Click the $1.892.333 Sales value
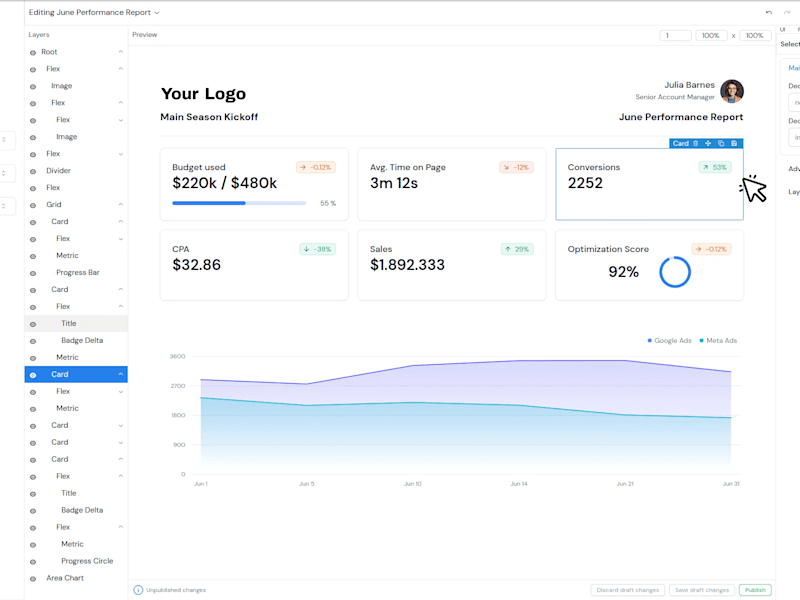The image size is (800, 600). 407,265
